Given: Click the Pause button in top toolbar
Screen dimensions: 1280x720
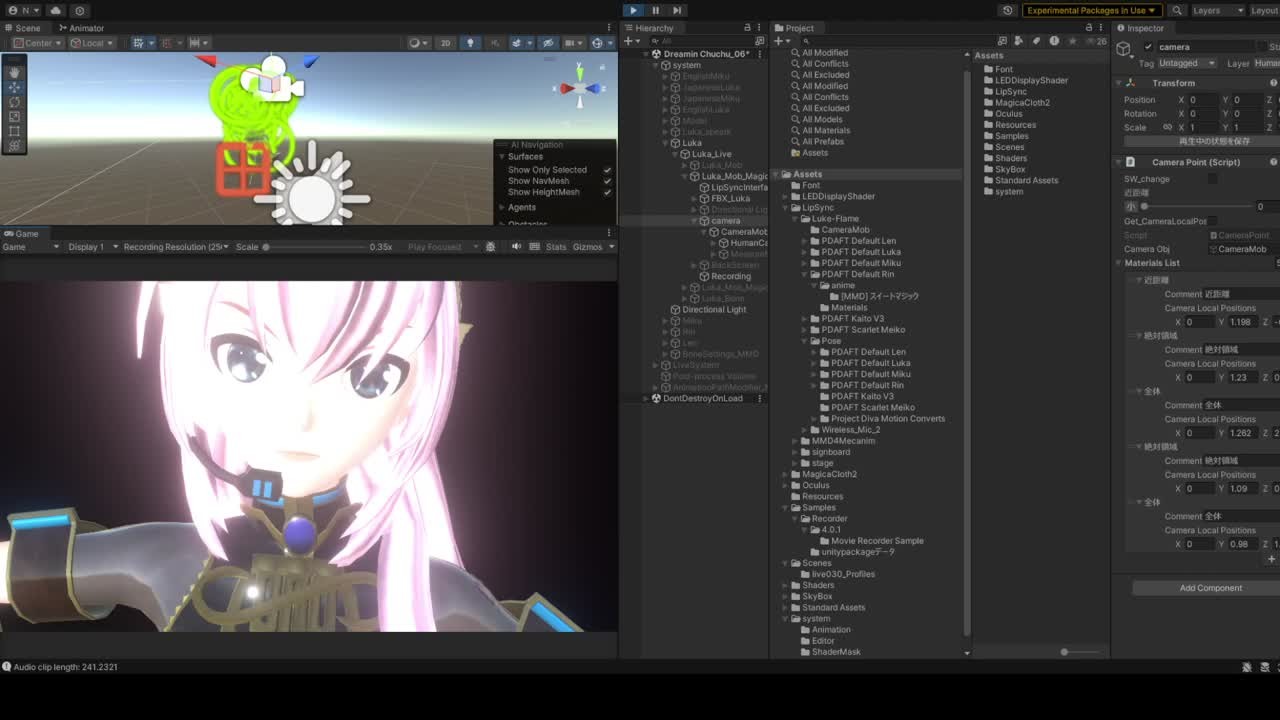Looking at the screenshot, I should coord(655,10).
